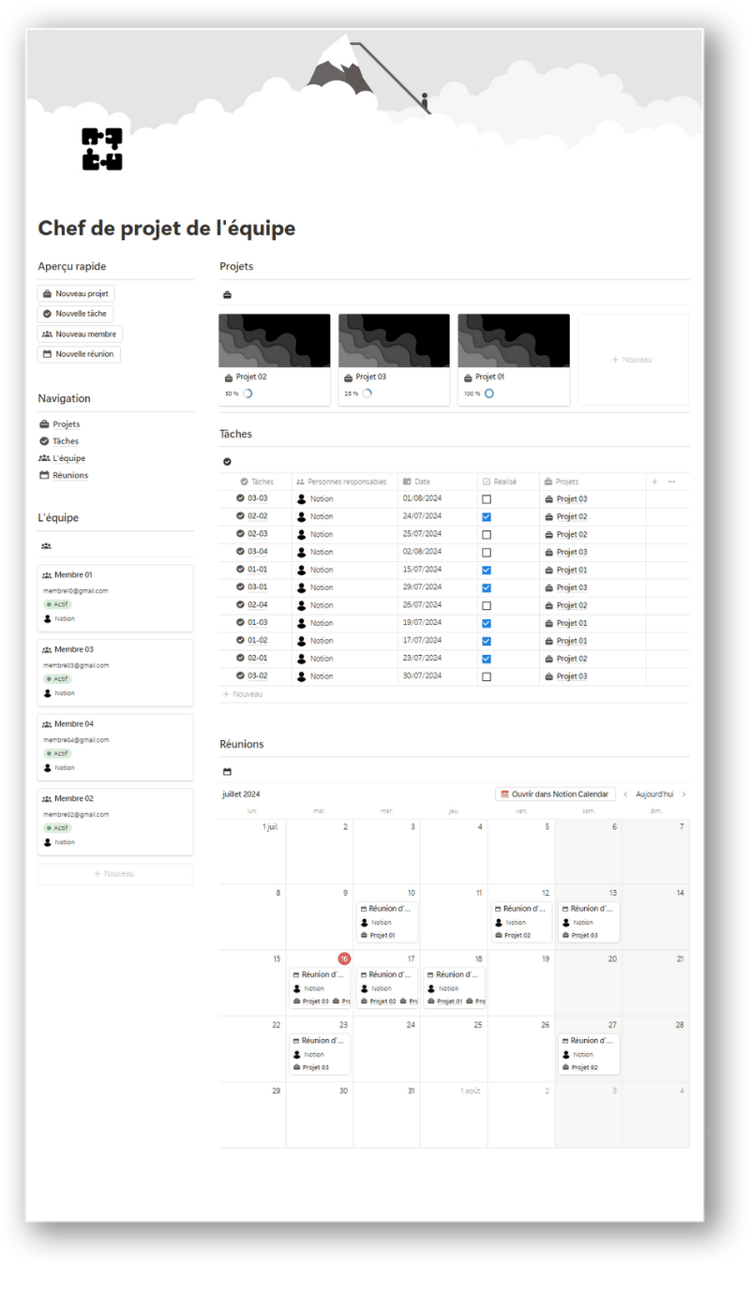Open the Projet 02 card cover image
The height and width of the screenshot is (1291, 750).
(275, 340)
